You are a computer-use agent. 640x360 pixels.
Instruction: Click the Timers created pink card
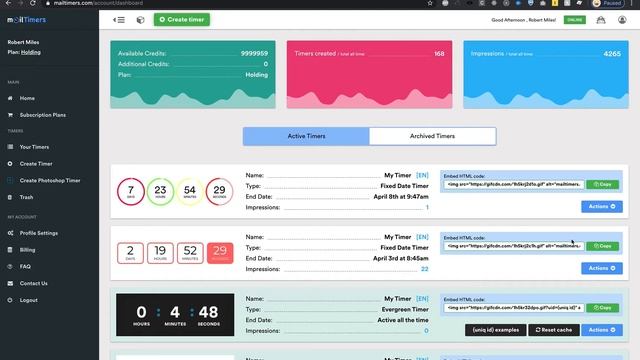point(369,74)
